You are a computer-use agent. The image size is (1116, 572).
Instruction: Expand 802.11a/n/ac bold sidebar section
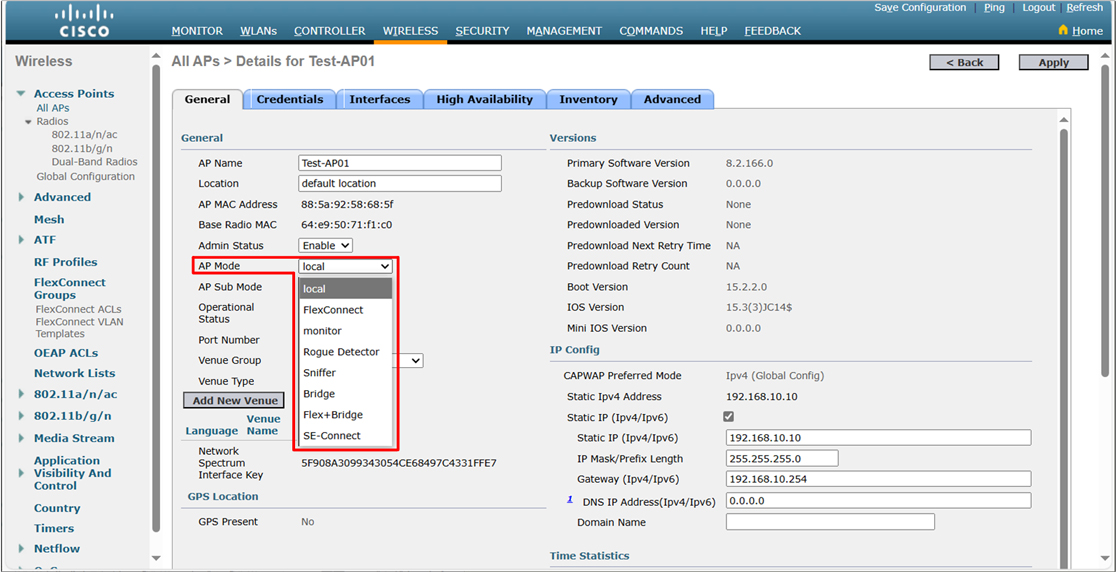[21, 394]
